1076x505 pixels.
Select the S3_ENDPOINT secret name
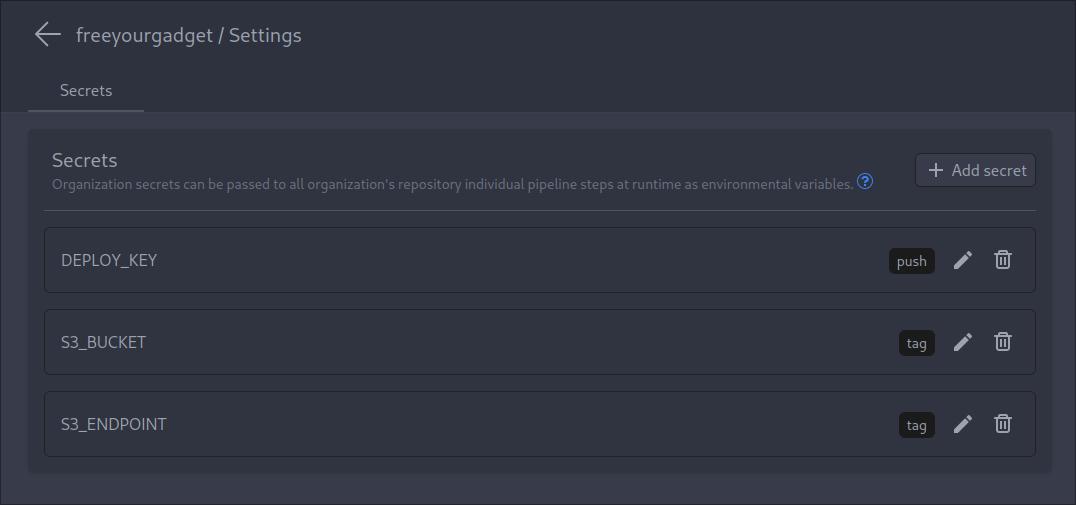114,425
